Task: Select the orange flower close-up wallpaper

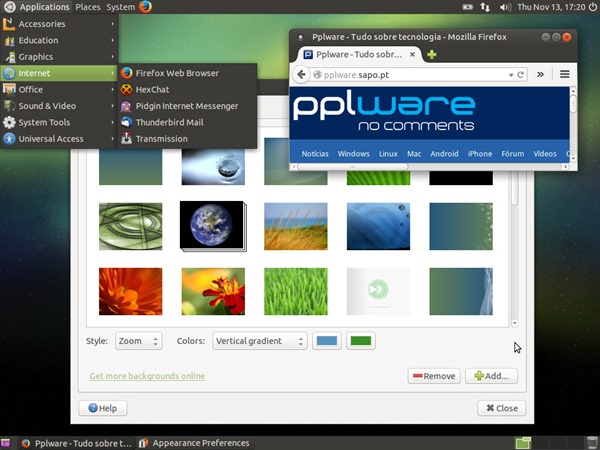Action: (130, 292)
